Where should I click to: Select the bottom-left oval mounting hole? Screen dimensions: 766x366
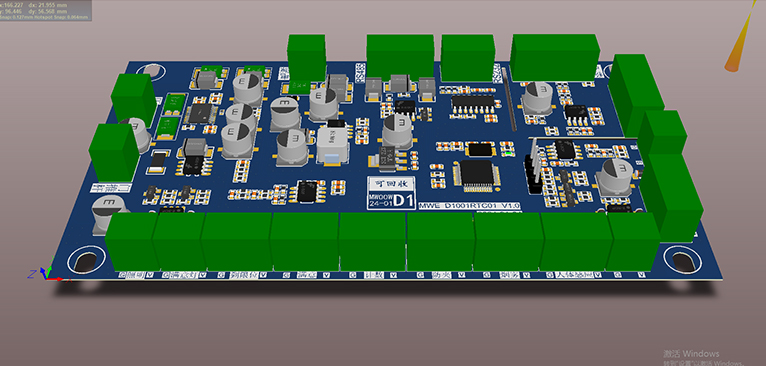[87, 260]
